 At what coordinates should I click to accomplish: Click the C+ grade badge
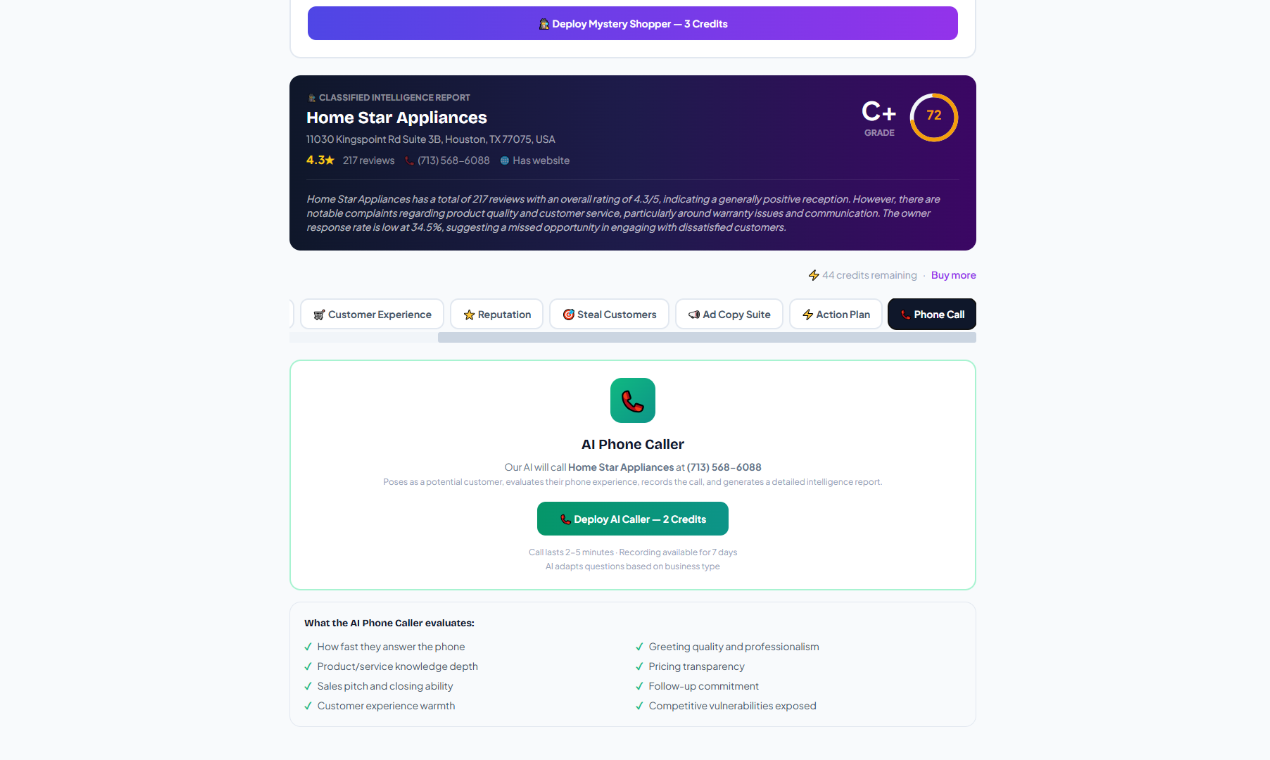coord(879,117)
